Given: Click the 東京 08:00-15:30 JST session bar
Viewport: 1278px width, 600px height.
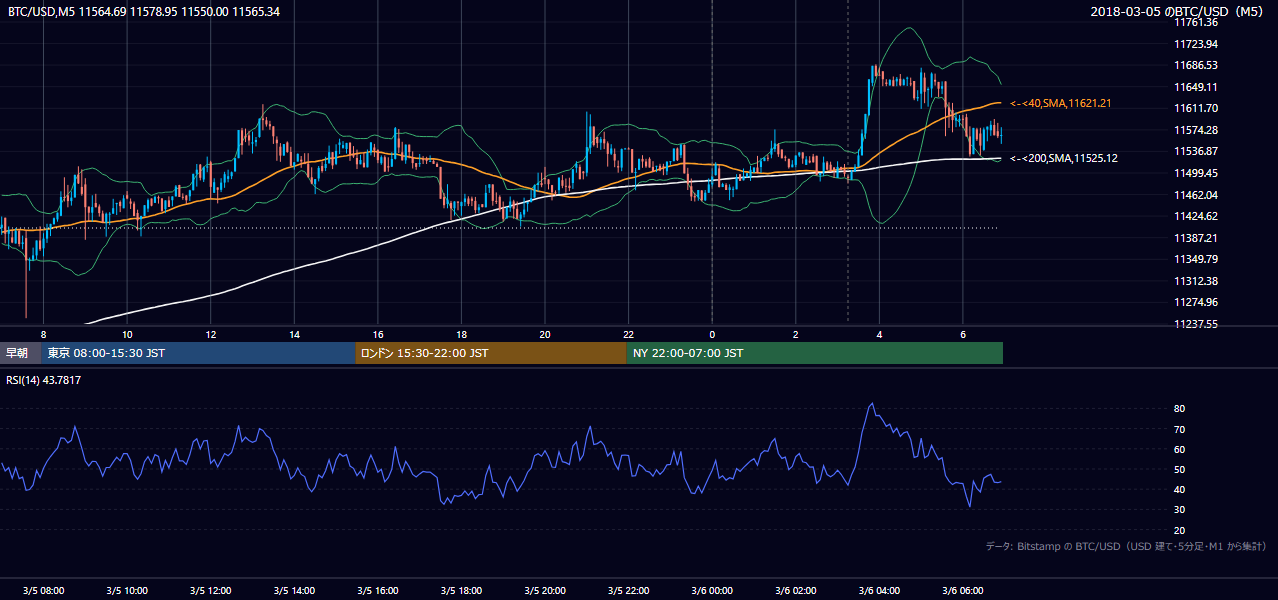Looking at the screenshot, I should point(198,353).
